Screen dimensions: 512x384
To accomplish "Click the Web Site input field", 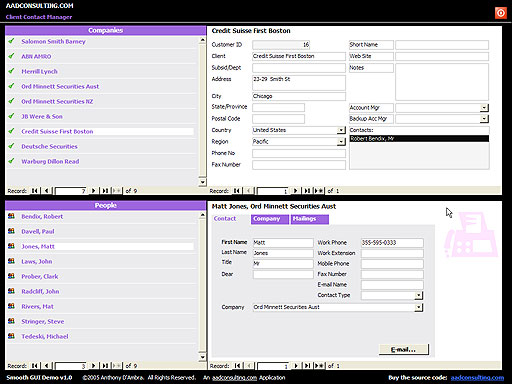I will 442,56.
